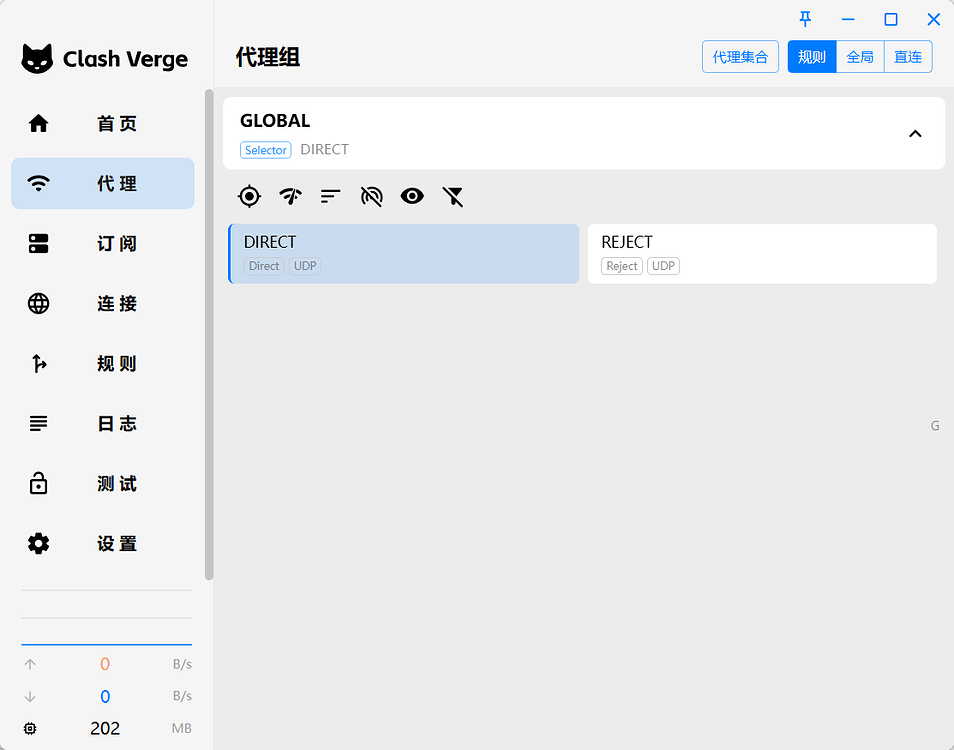Click the download arrow icon
Screen dimensions: 954x750
pyautogui.click(x=30, y=696)
